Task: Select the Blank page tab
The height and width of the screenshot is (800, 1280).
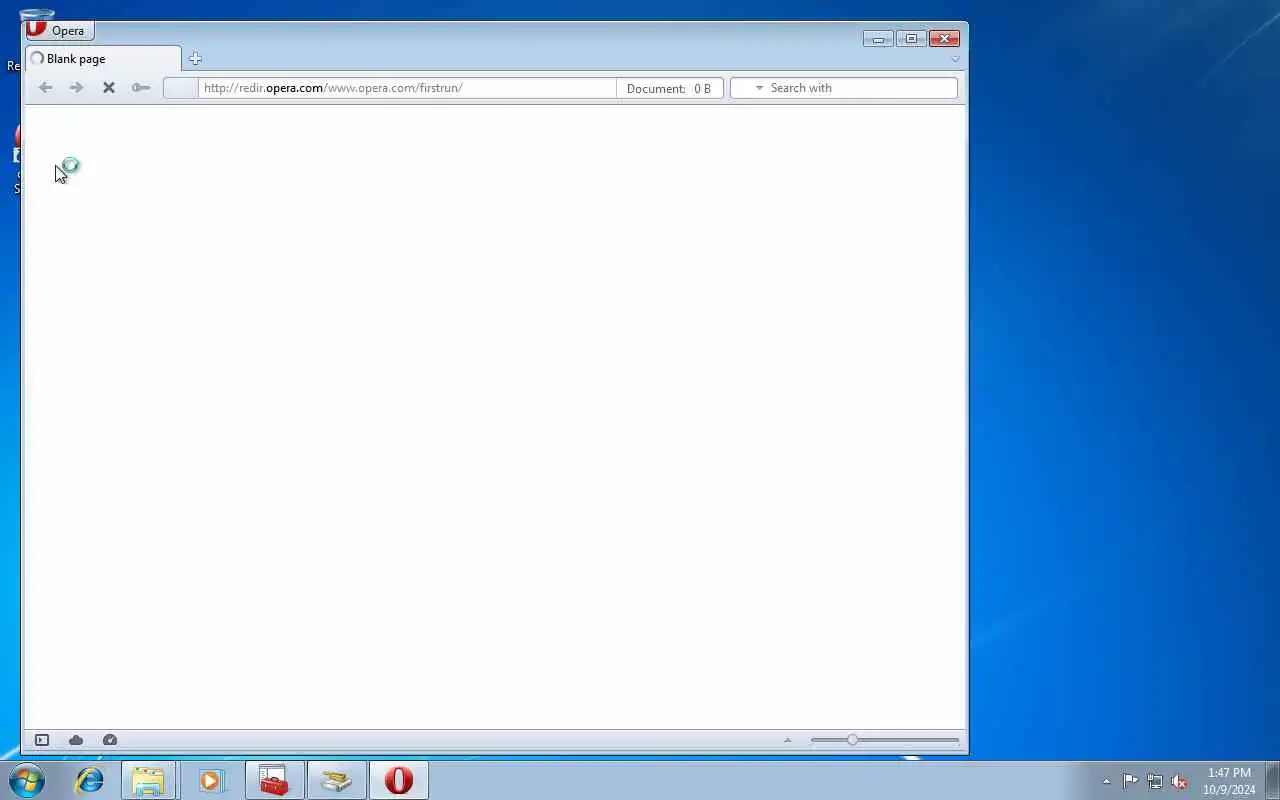Action: [x=103, y=58]
